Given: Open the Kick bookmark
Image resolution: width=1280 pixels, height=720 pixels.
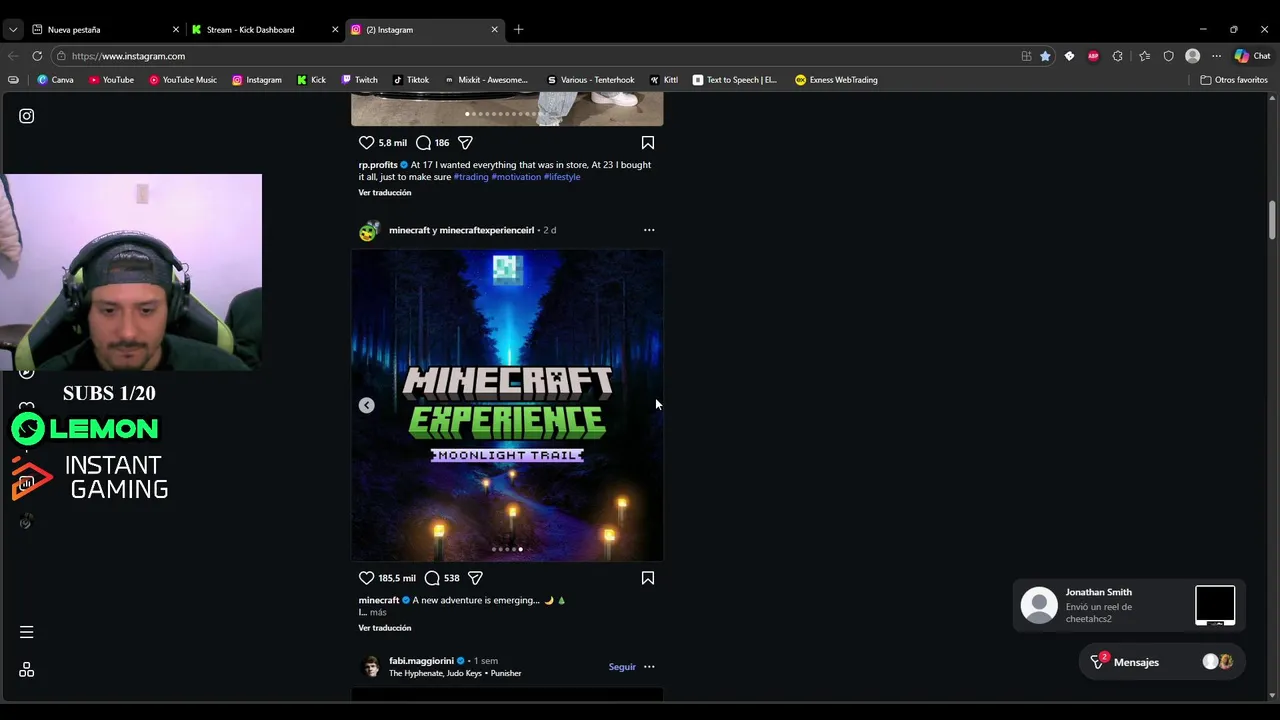Looking at the screenshot, I should pyautogui.click(x=311, y=80).
